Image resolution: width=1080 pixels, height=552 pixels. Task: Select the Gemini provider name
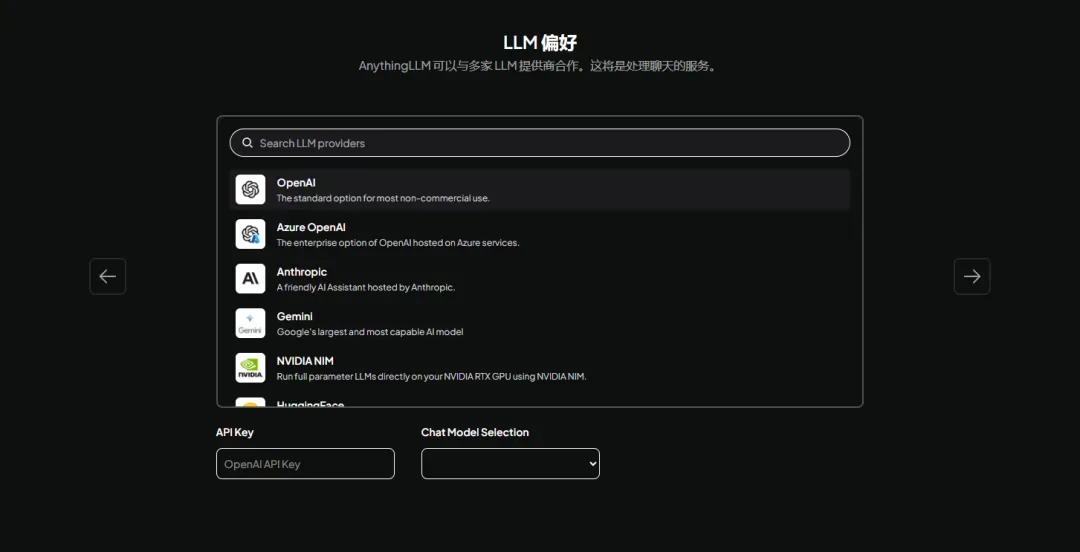point(295,316)
